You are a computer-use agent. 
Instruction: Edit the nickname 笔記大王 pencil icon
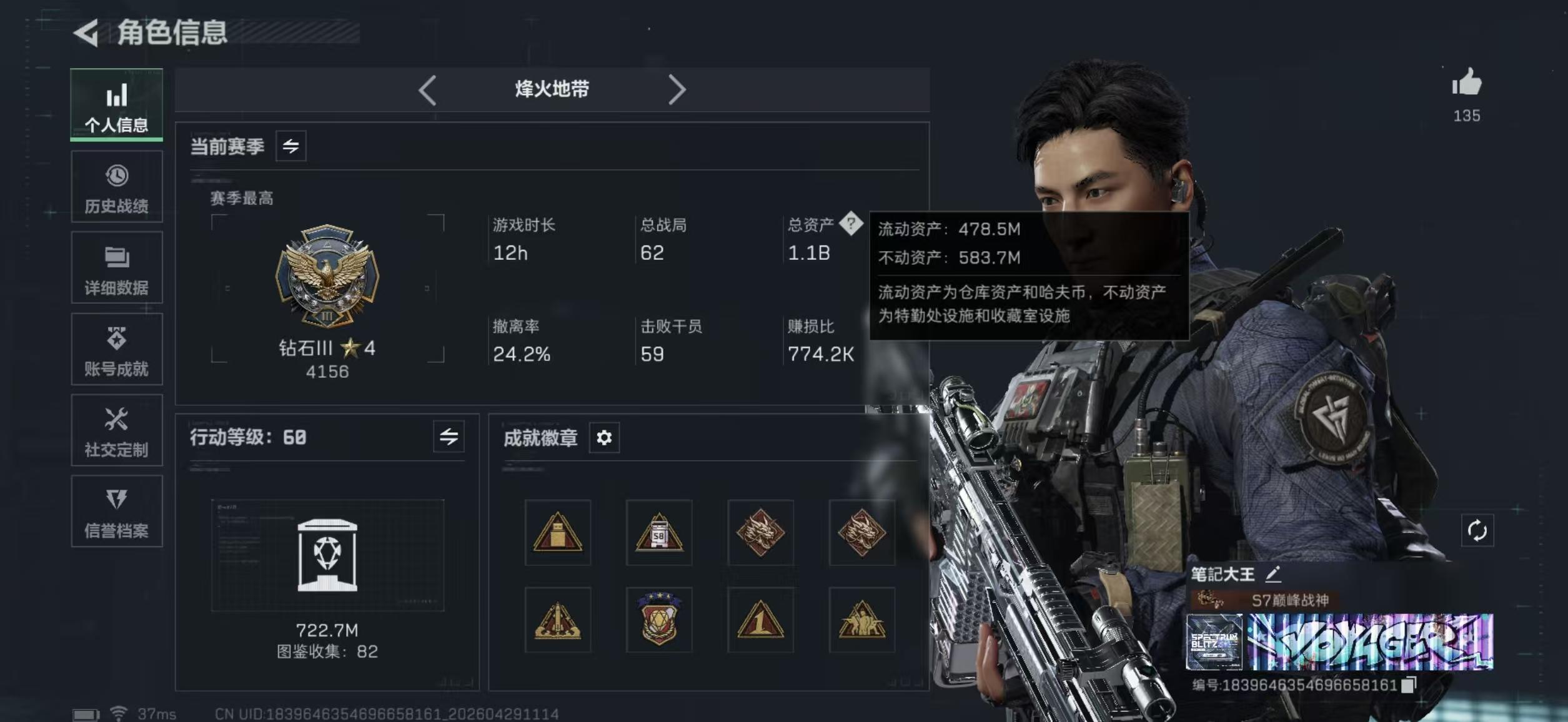[1273, 573]
